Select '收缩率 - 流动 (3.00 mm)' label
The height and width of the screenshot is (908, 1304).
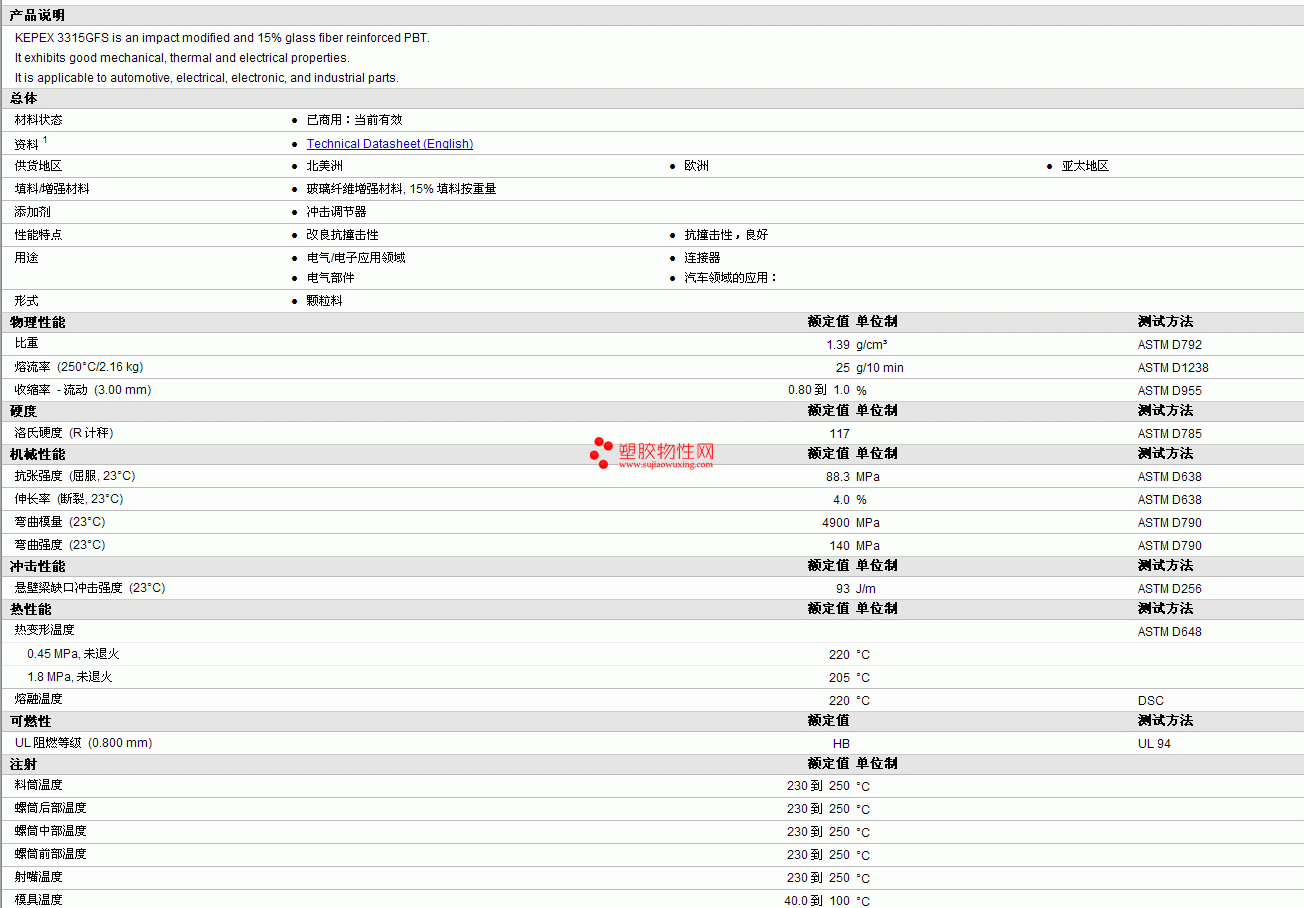(x=83, y=390)
